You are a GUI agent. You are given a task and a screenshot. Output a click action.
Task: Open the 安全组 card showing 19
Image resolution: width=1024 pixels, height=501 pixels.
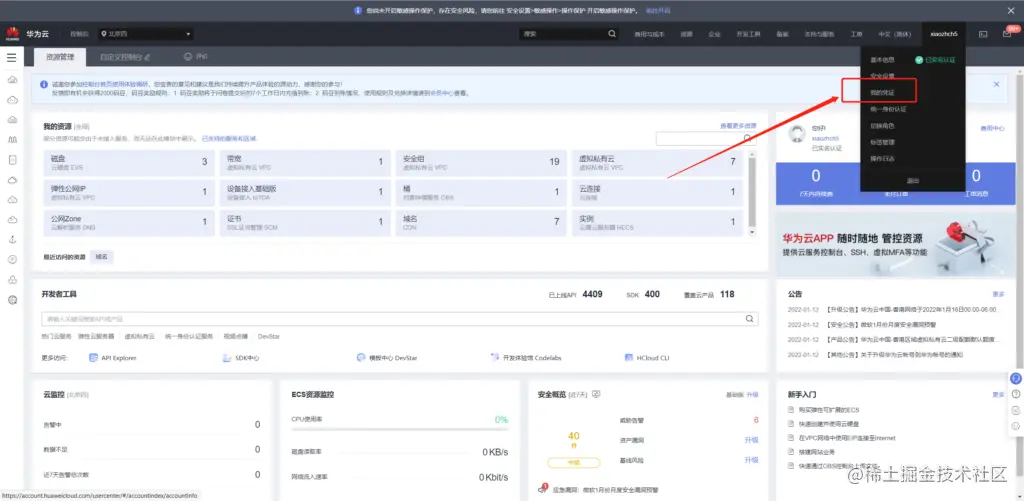[481, 163]
